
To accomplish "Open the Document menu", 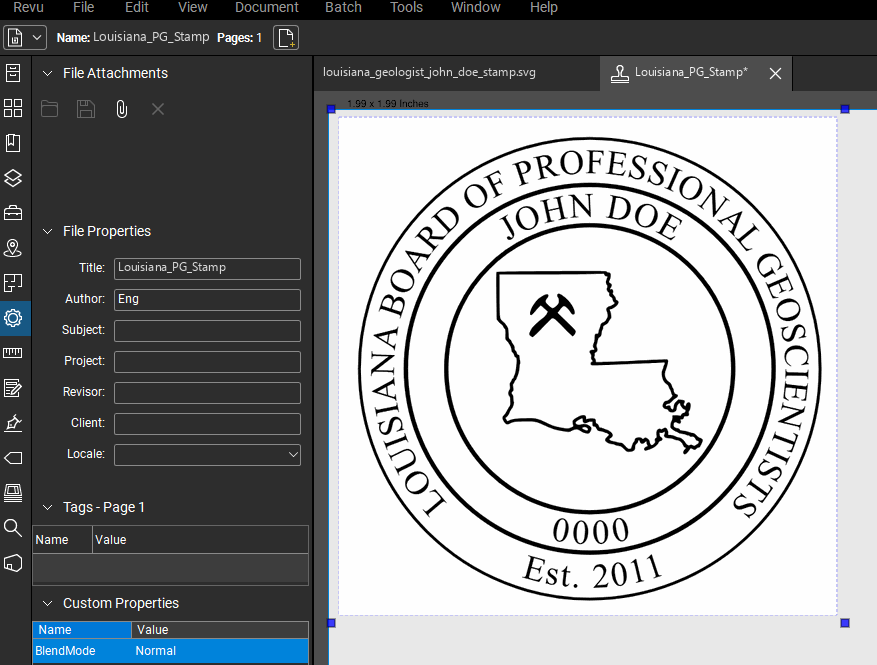I will (x=267, y=7).
